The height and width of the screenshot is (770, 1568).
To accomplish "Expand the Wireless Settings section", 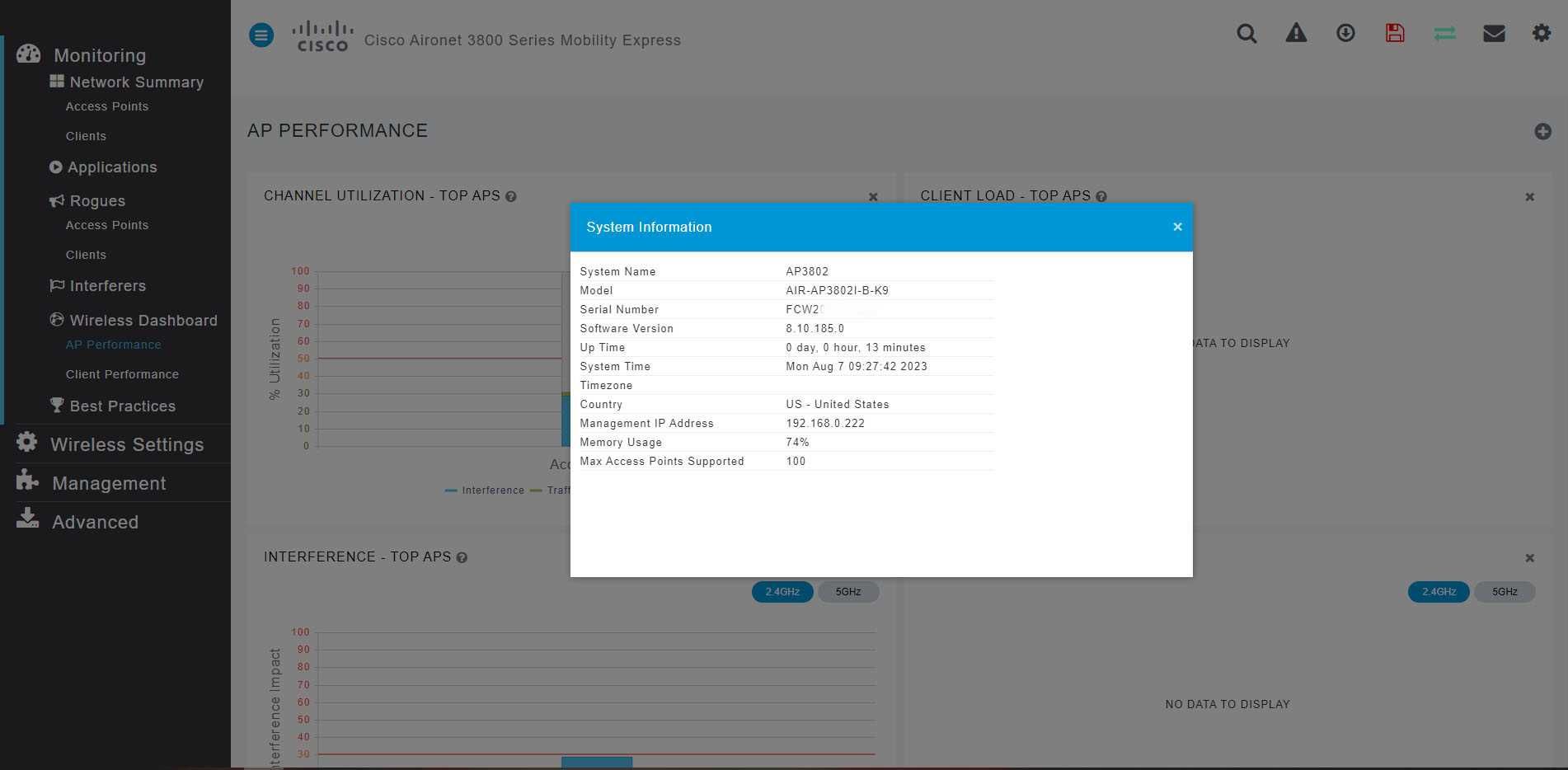I will [x=127, y=444].
